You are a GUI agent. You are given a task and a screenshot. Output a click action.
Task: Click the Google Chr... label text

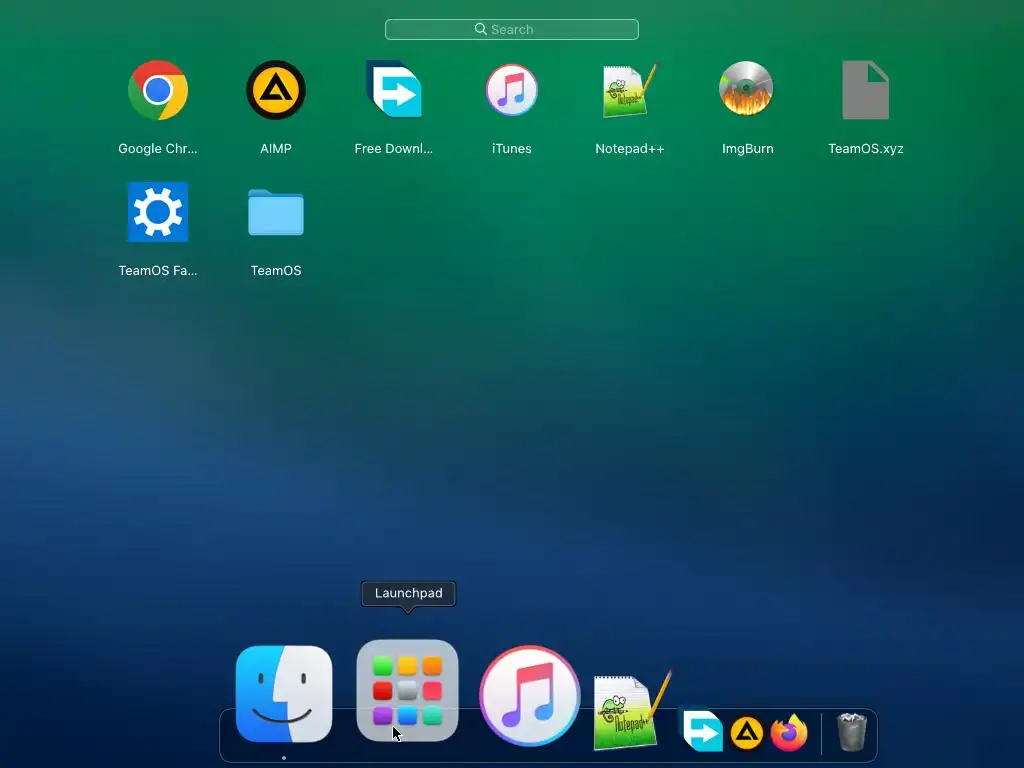tap(157, 148)
